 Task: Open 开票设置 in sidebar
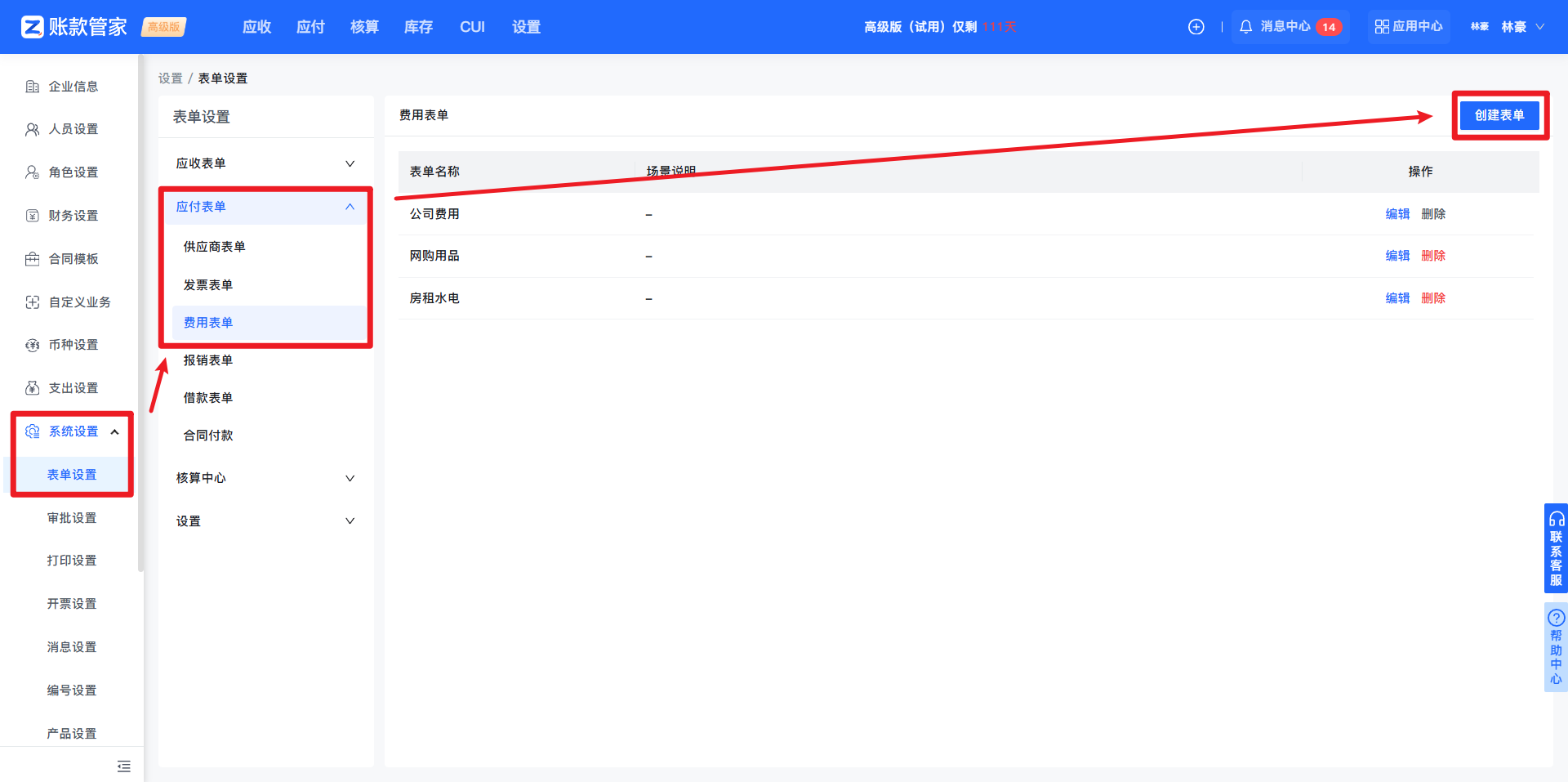coord(72,604)
